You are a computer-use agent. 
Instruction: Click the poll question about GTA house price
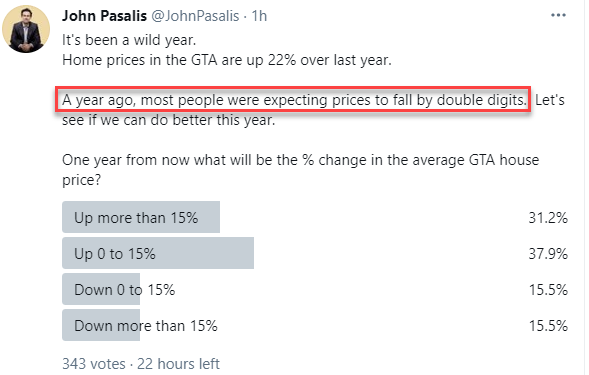(301, 170)
